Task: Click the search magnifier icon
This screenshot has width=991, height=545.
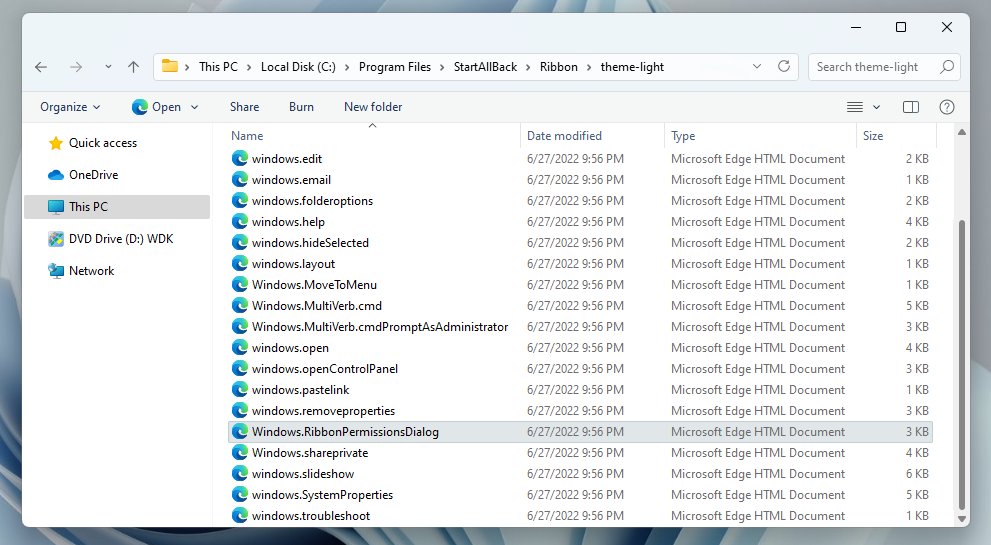Action: pos(946,66)
